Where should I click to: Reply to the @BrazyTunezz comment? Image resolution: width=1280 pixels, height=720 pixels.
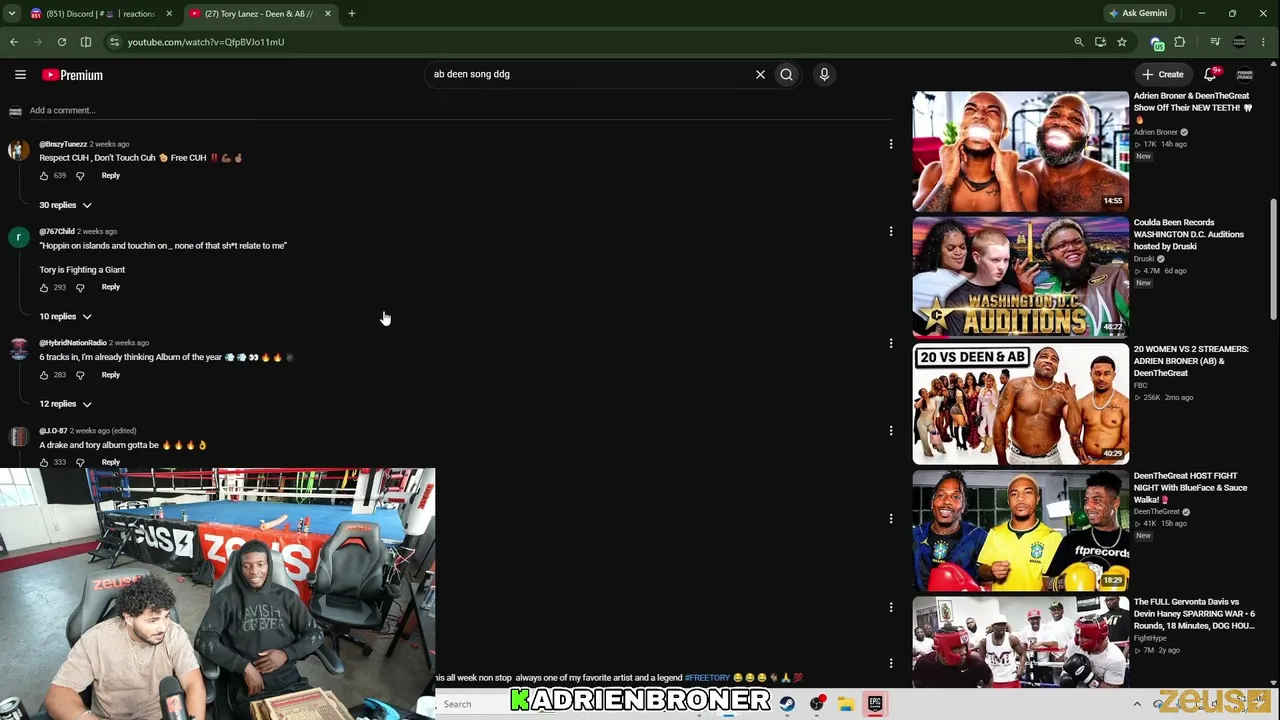tap(110, 176)
